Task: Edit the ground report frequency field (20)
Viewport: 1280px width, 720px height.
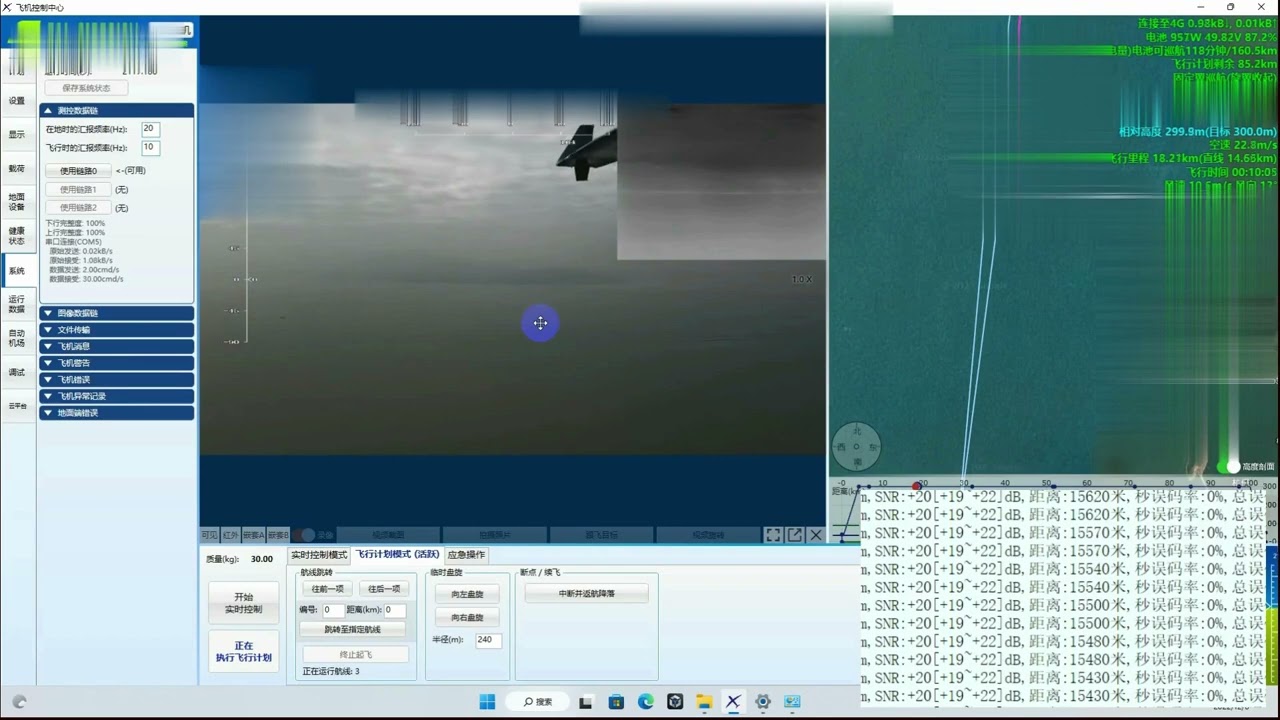Action: coord(150,129)
